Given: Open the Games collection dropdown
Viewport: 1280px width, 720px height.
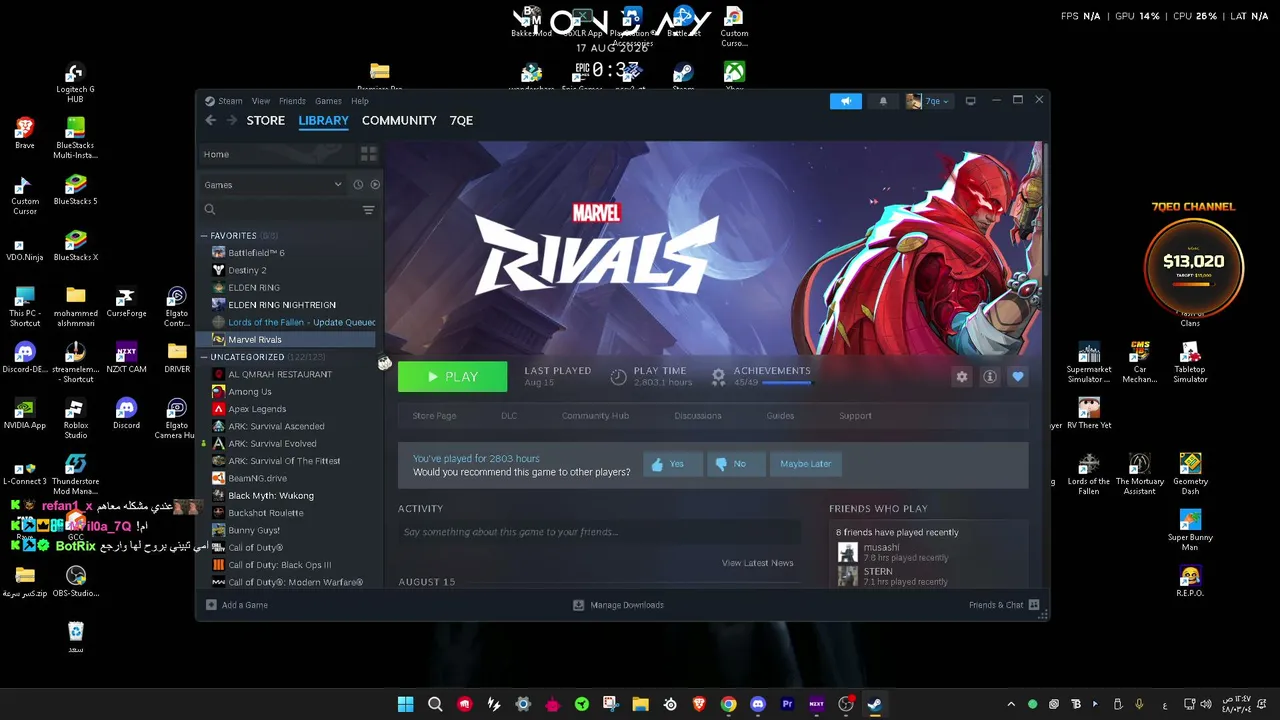Looking at the screenshot, I should 272,185.
